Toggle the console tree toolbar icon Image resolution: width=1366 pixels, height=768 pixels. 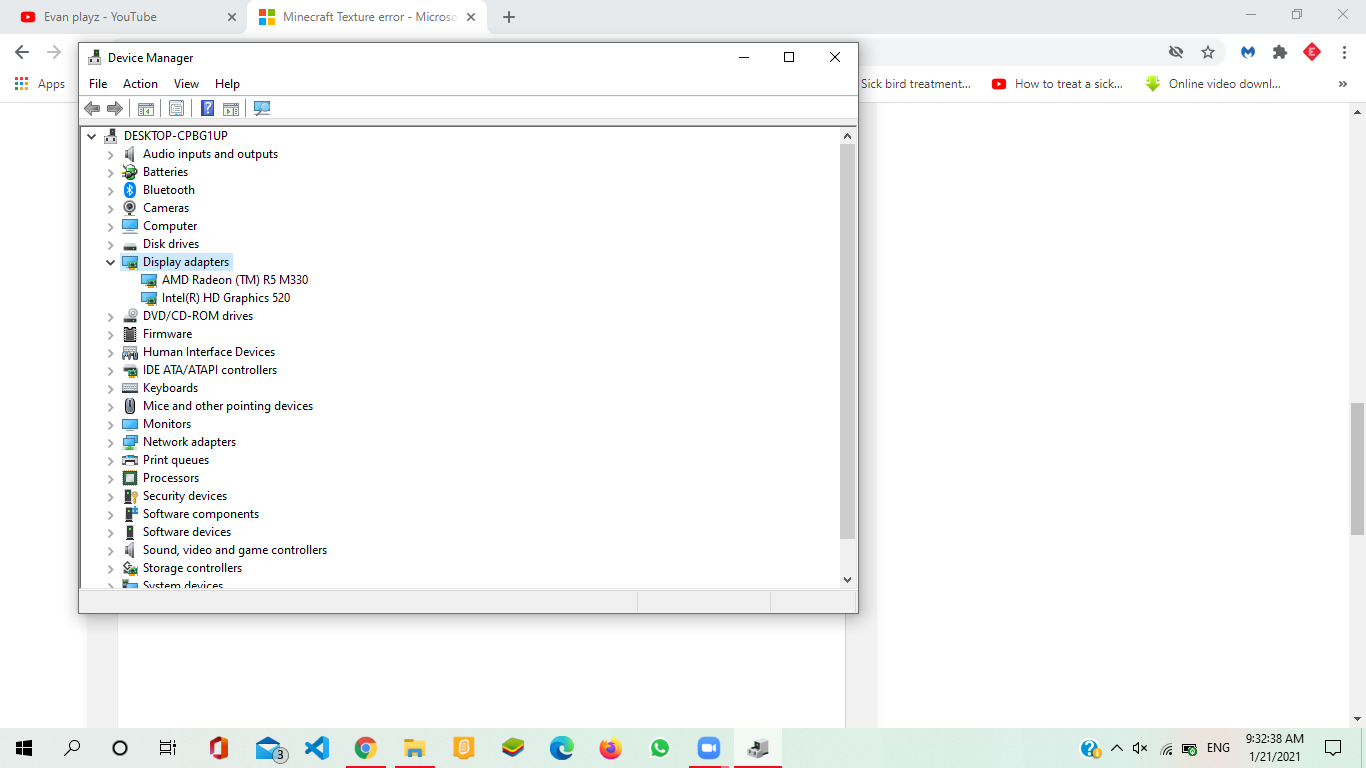146,108
